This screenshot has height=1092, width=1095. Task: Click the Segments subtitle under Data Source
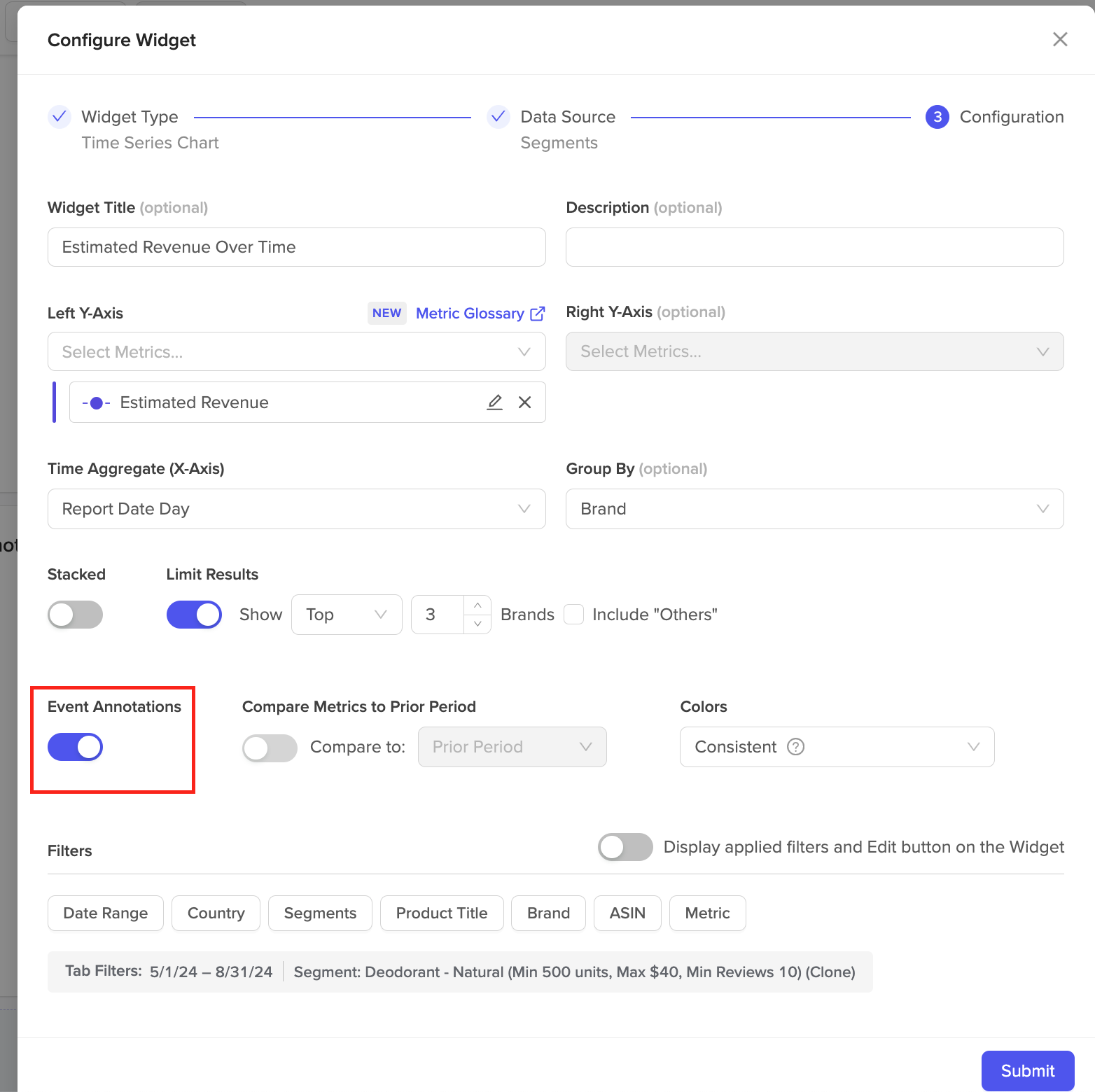click(x=559, y=143)
